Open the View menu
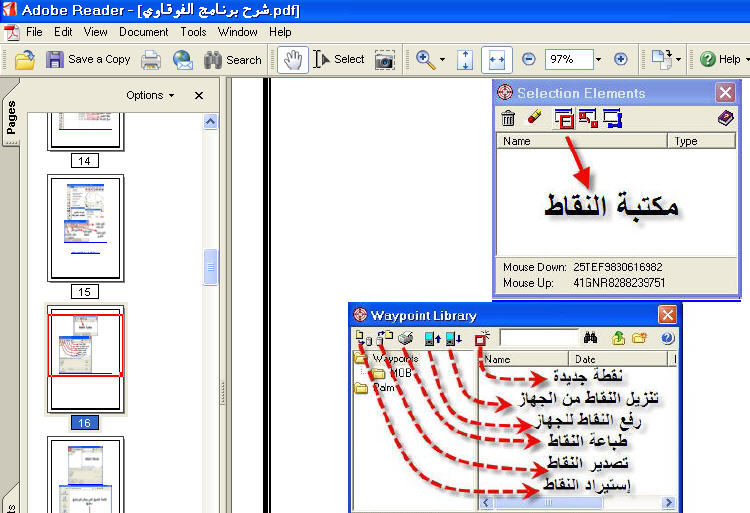750x513 pixels. tap(95, 32)
